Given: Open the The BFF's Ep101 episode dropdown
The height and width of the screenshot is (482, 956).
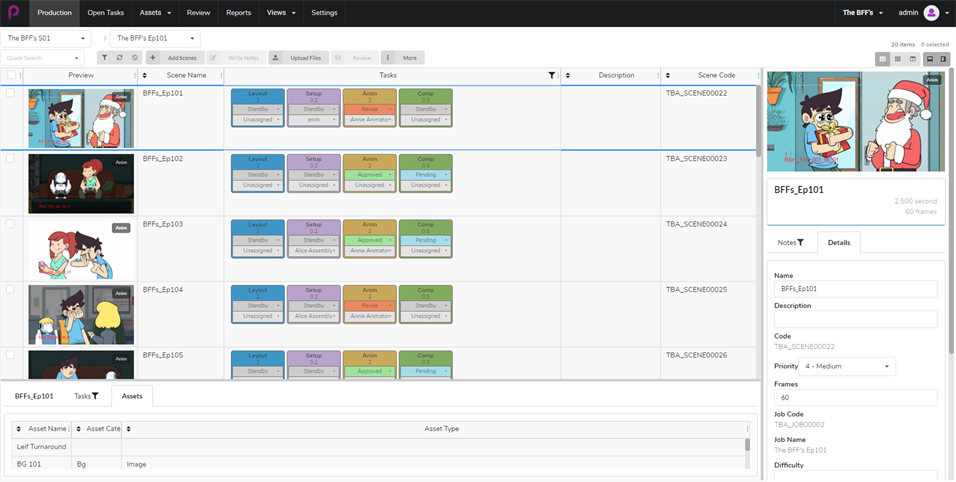Looking at the screenshot, I should point(155,38).
